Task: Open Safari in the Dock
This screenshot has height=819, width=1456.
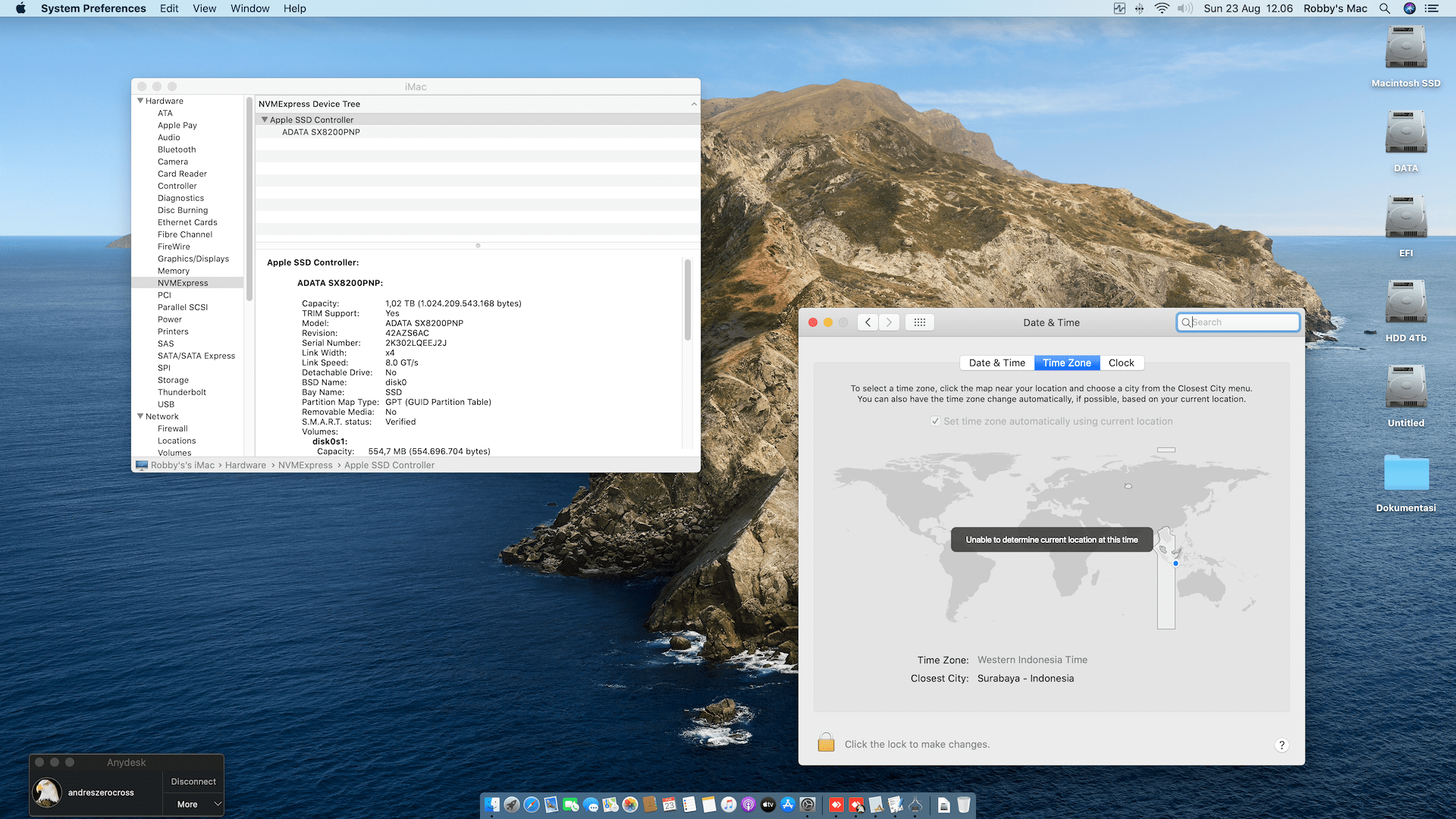Action: click(x=532, y=805)
